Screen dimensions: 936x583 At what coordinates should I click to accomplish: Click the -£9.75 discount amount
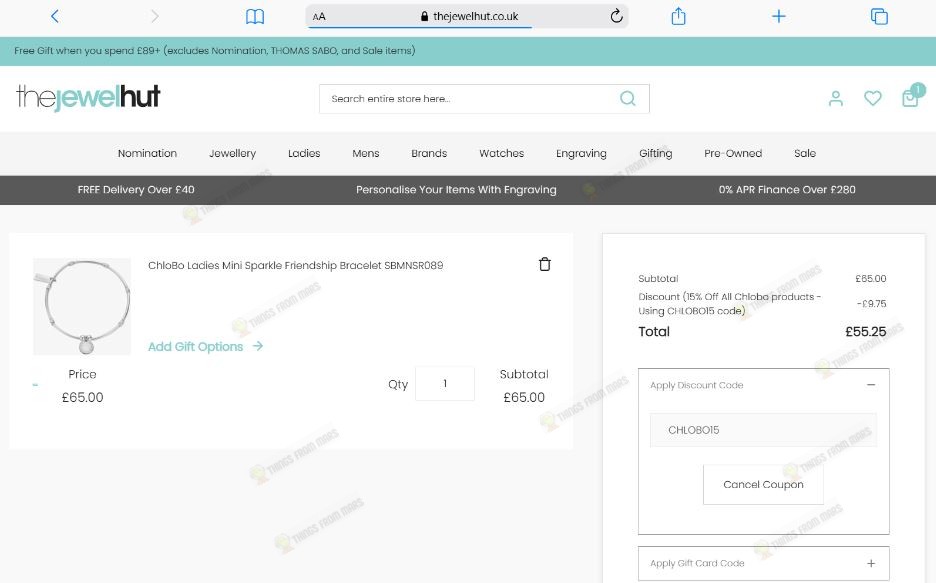click(x=872, y=304)
